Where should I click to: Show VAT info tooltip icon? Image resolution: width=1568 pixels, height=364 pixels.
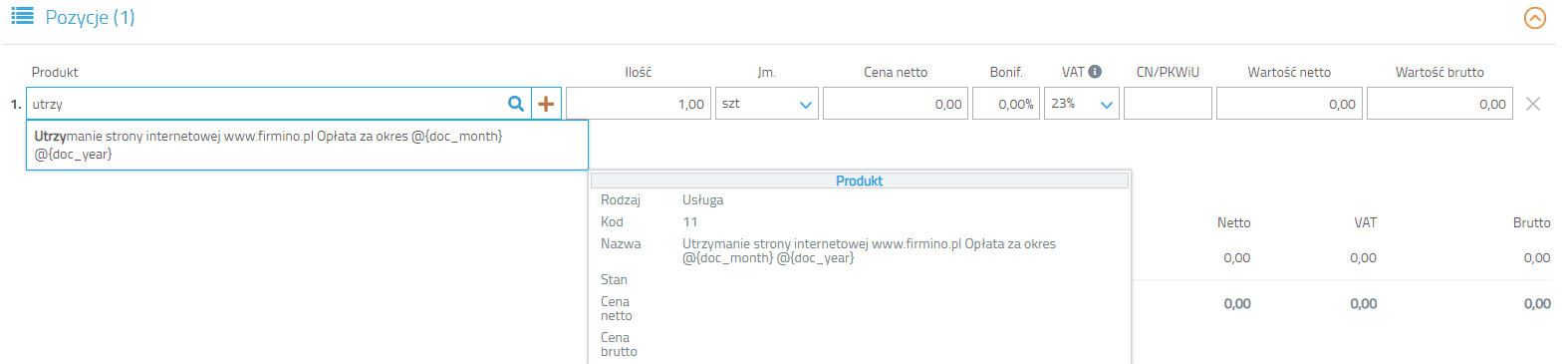pos(1095,72)
